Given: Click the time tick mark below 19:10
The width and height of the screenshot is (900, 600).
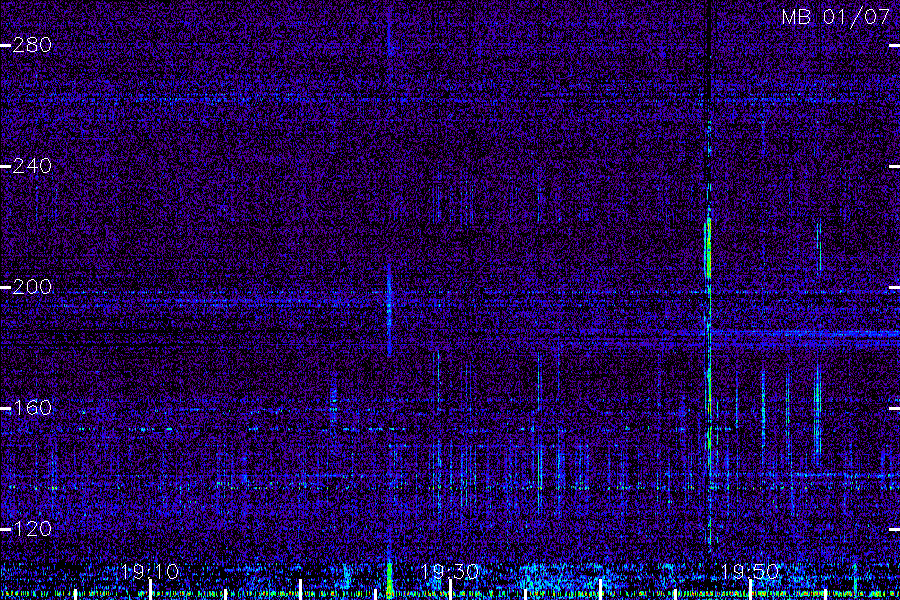Looking at the screenshot, I should pos(150,590).
